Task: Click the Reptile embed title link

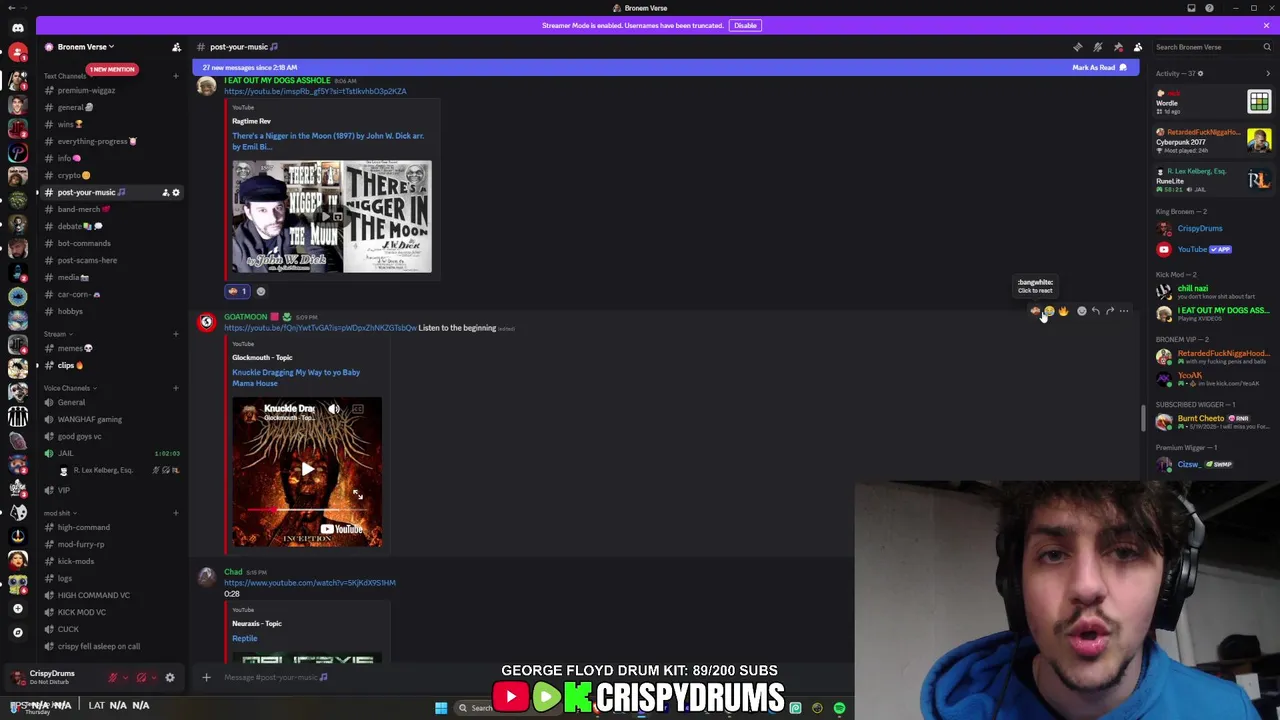Action: [x=245, y=638]
